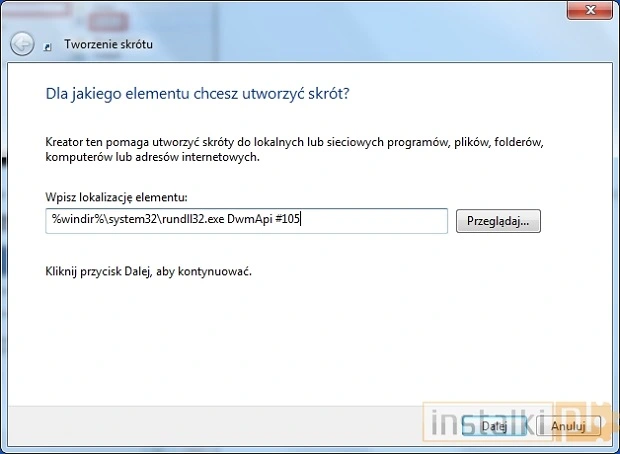The width and height of the screenshot is (620, 454).
Task: Click %windir% at the path start
Action: (x=72, y=221)
